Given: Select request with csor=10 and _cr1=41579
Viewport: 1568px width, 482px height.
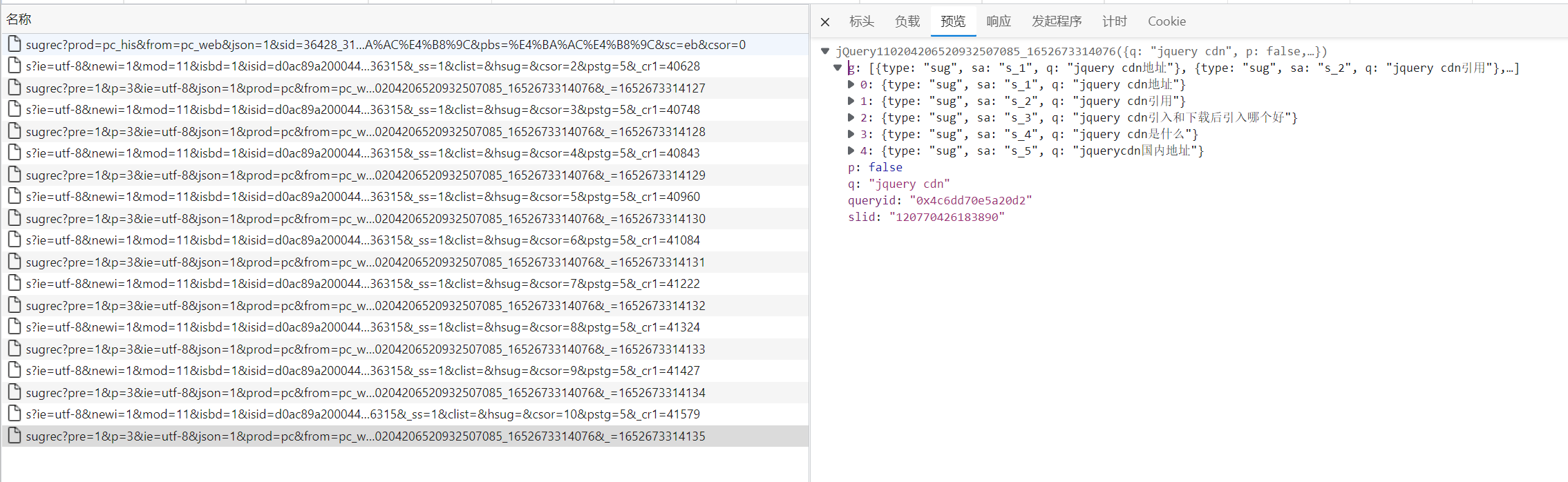Looking at the screenshot, I should point(405,414).
